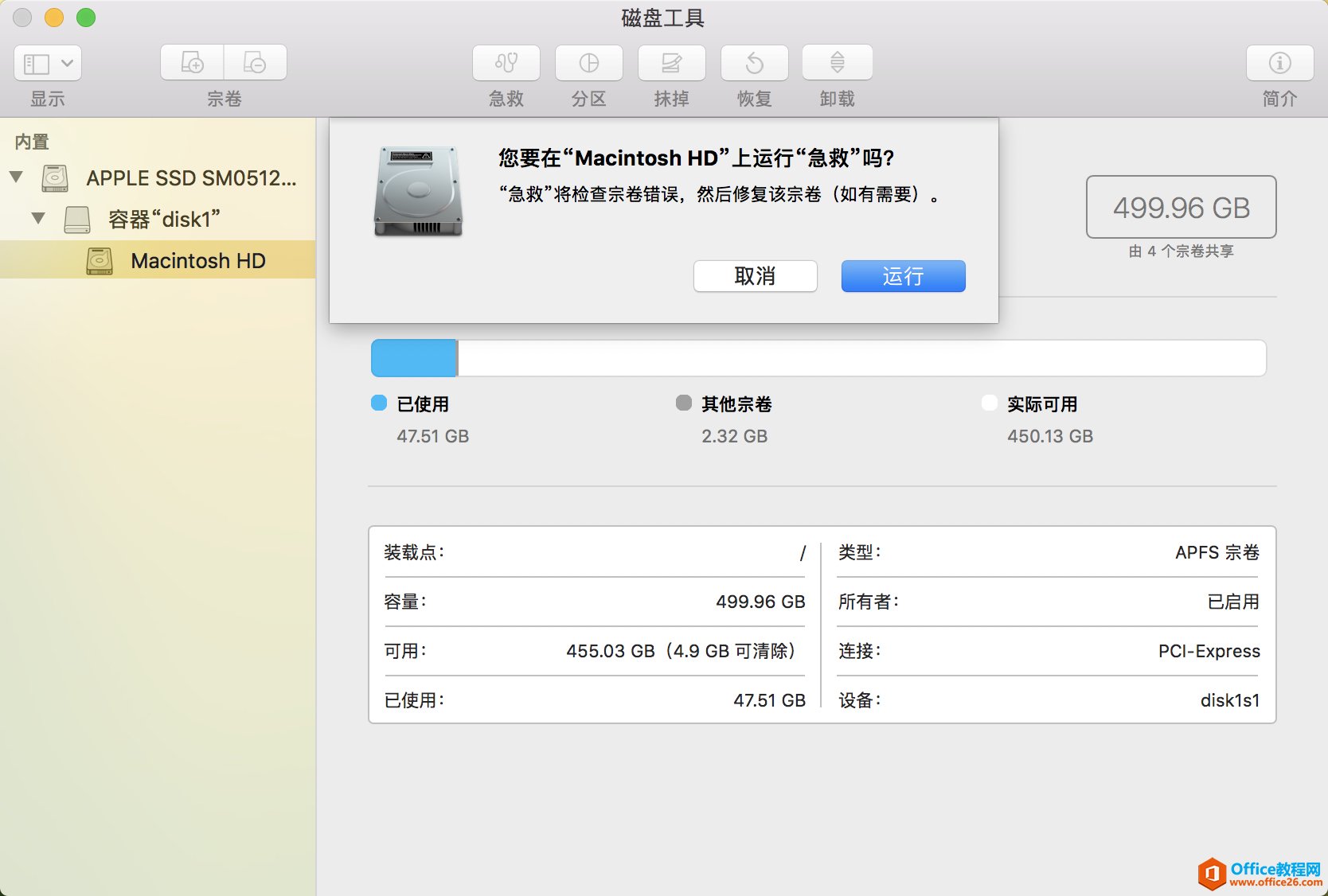Image resolution: width=1328 pixels, height=896 pixels.
Task: Click the 2.32 GB other volumes value
Action: coord(735,436)
